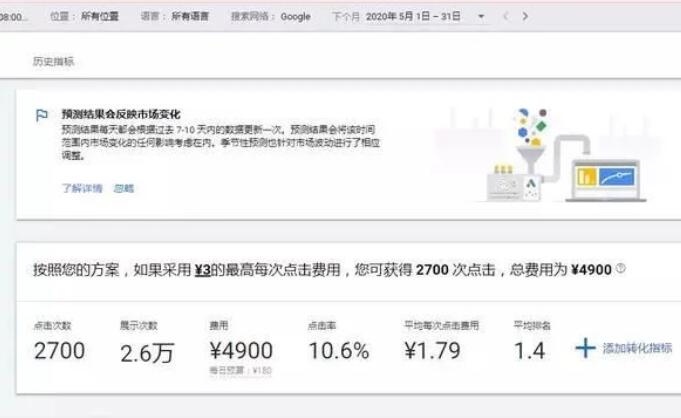Open the date range dropdown arrow
The image size is (681, 418).
click(x=481, y=17)
